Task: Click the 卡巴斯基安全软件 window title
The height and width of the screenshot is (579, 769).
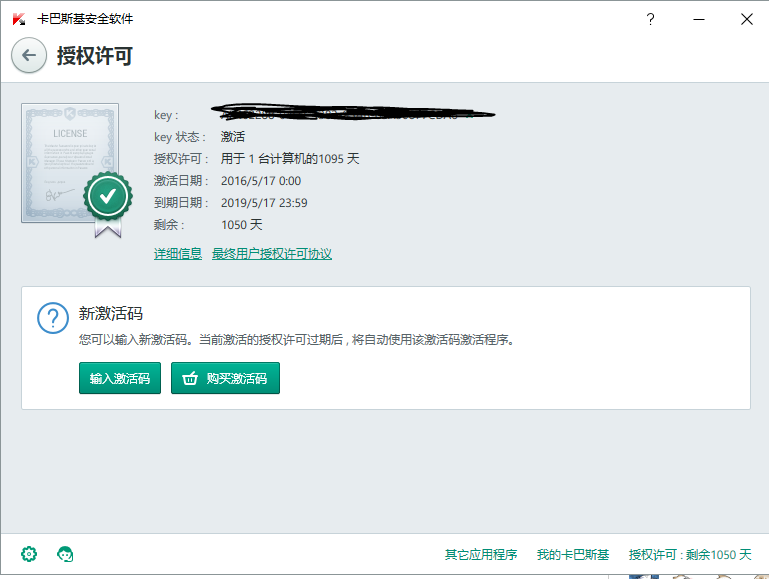Action: [85, 19]
